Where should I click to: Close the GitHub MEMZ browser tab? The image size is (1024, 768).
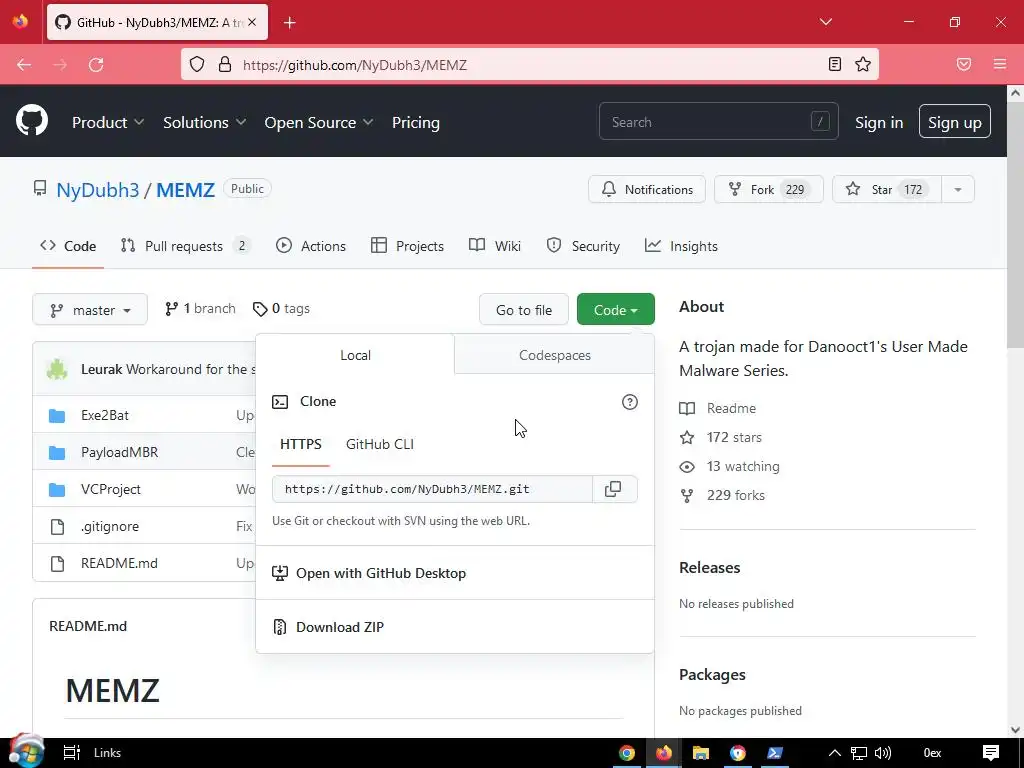click(252, 22)
